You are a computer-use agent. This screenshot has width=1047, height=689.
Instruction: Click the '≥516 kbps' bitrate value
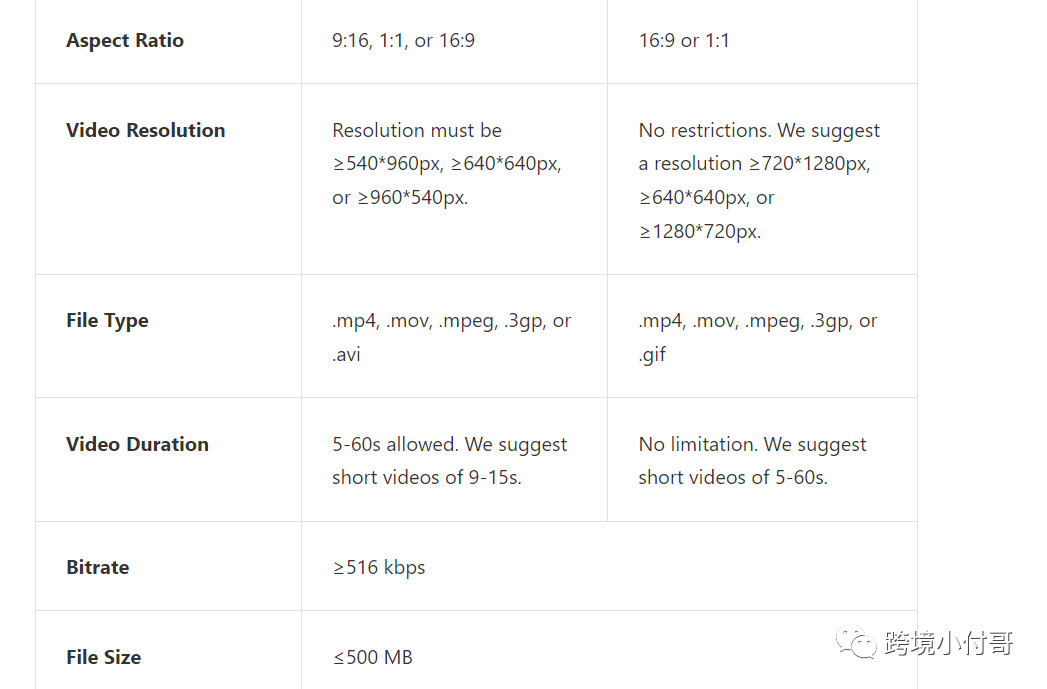(379, 567)
